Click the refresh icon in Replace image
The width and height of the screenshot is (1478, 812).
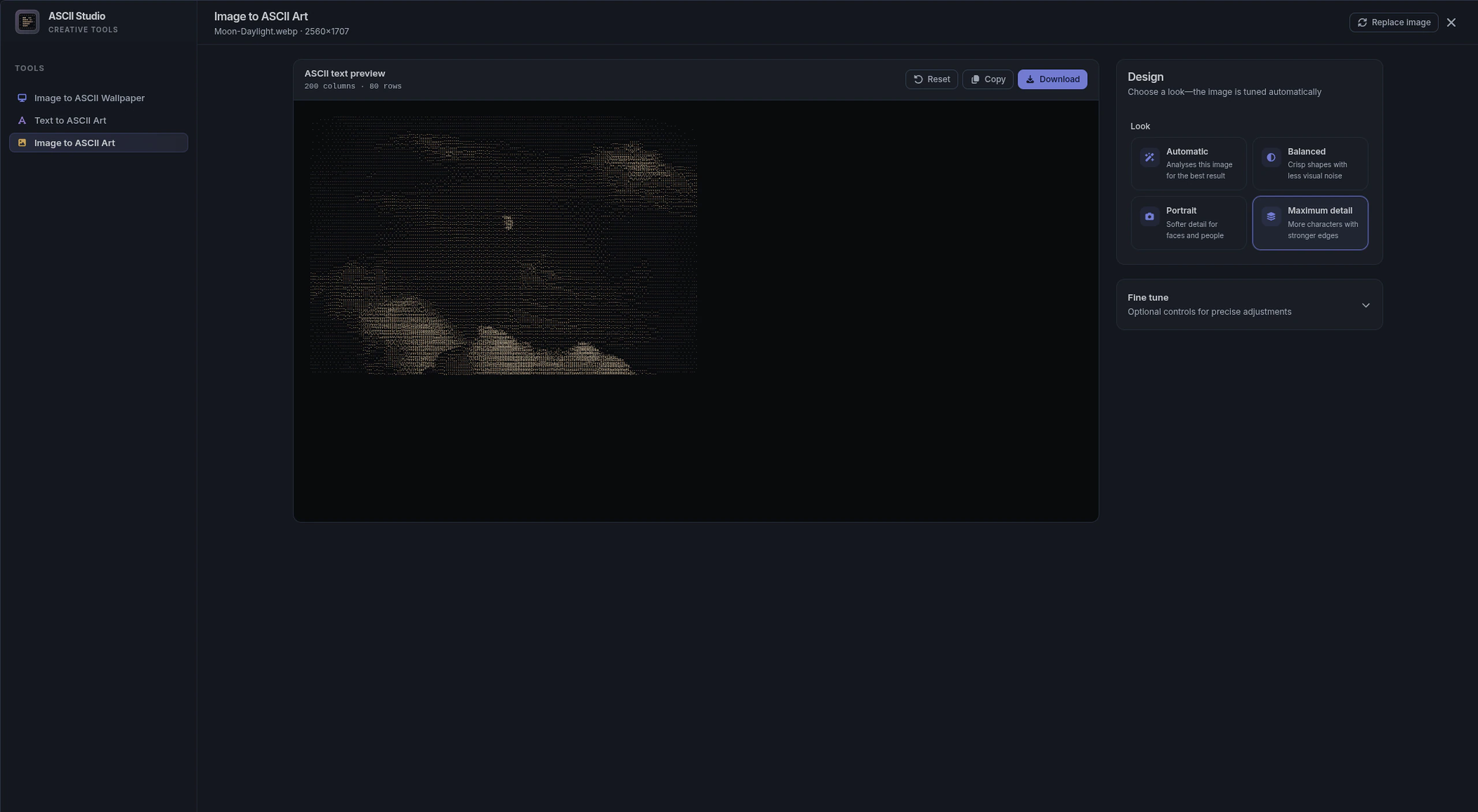coord(1362,23)
